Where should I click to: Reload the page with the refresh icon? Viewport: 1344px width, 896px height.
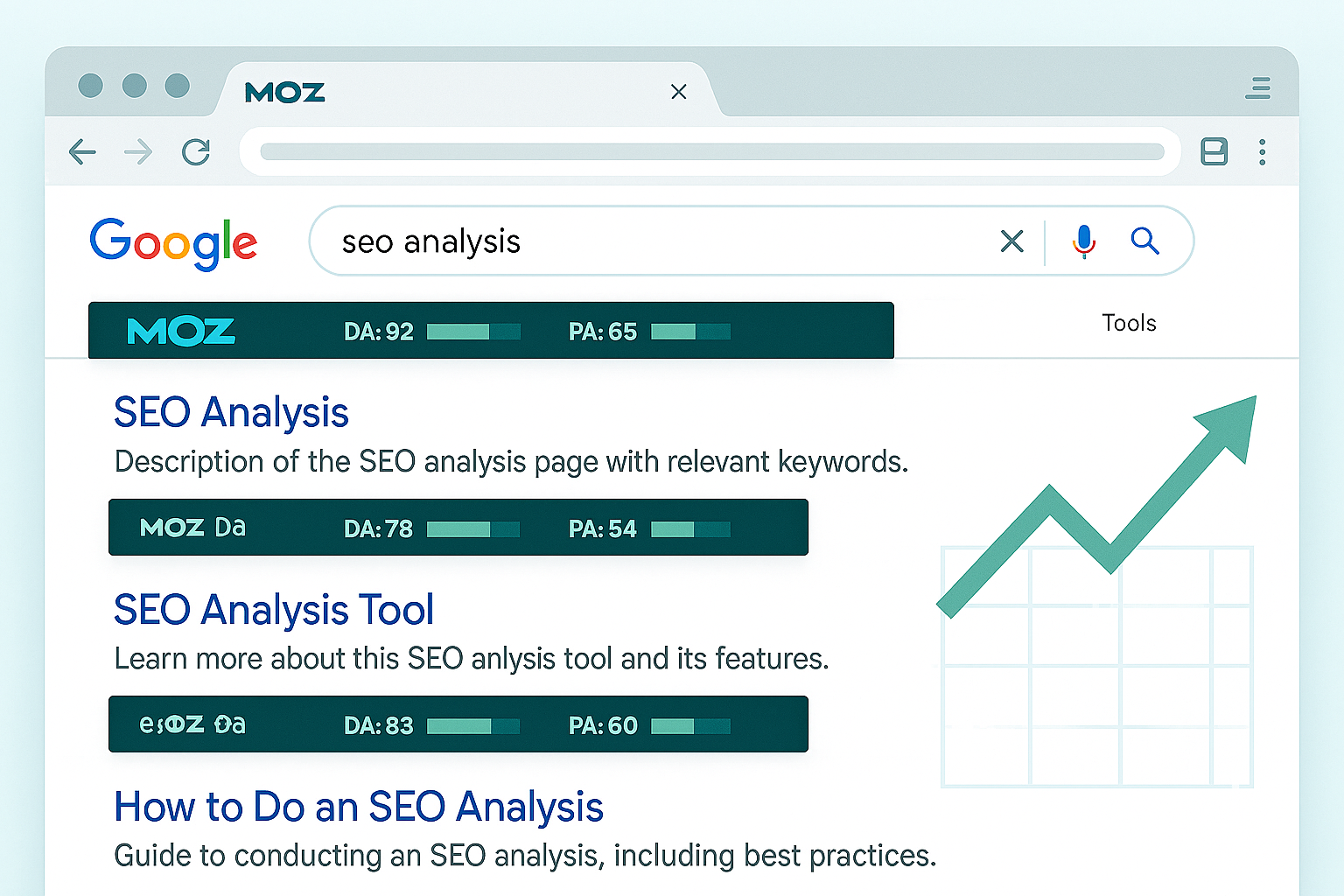point(196,152)
